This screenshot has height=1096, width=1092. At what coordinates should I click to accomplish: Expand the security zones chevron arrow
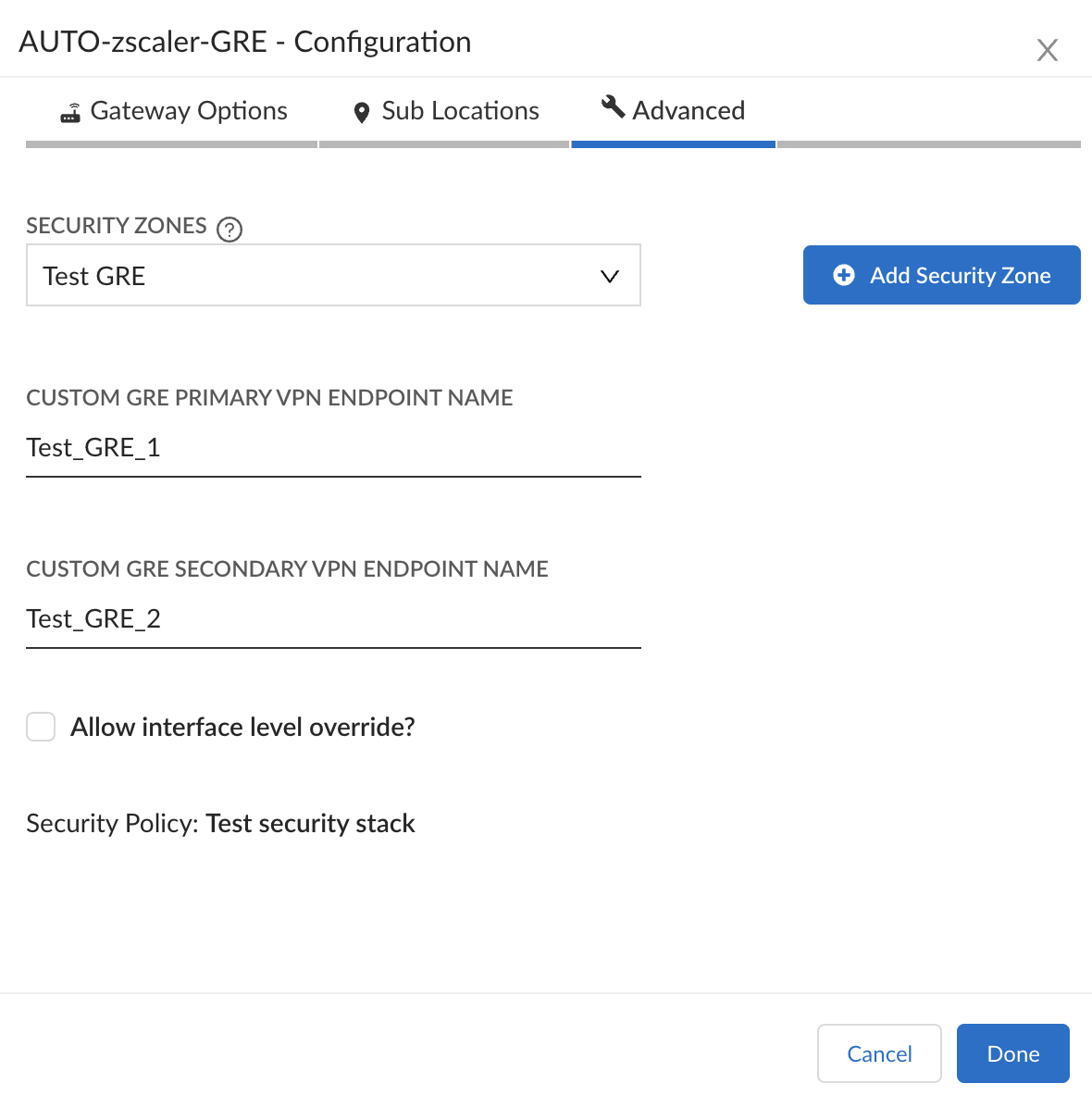[x=610, y=276]
